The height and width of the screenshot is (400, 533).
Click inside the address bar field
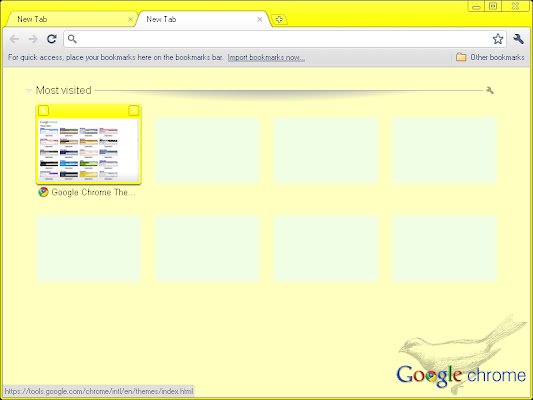point(285,39)
